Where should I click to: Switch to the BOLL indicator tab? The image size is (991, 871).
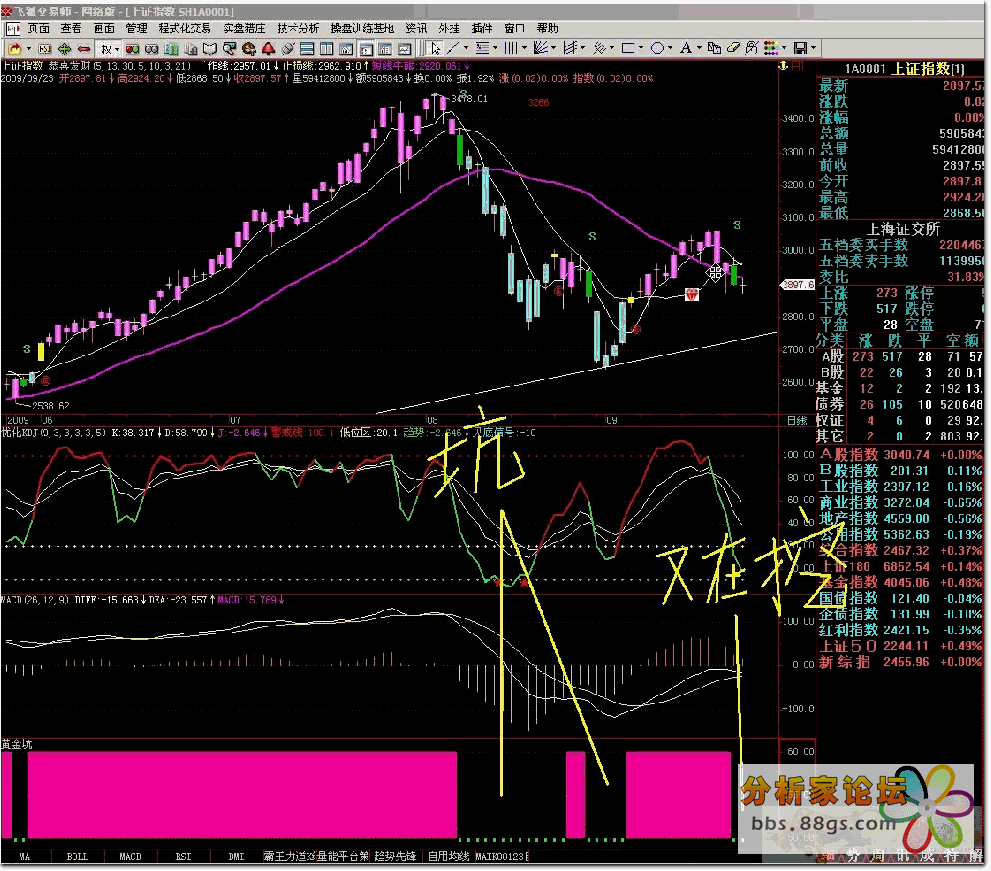[77, 857]
